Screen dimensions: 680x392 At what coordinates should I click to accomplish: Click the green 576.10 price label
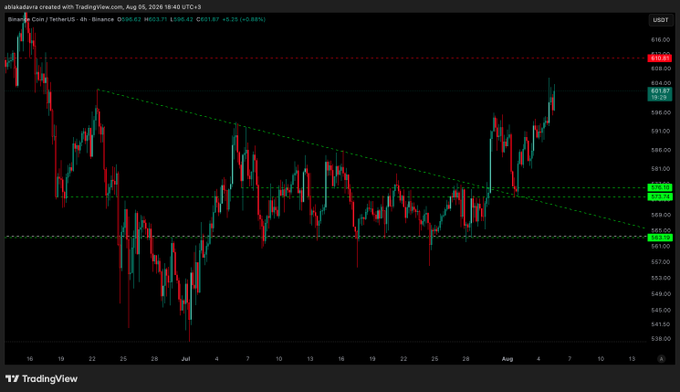(660, 187)
